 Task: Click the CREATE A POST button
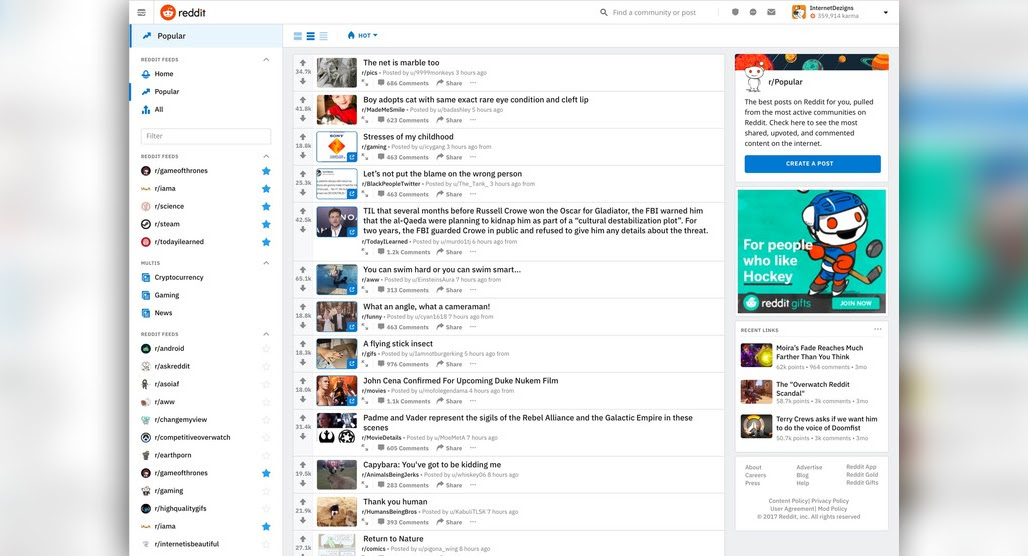(x=812, y=163)
